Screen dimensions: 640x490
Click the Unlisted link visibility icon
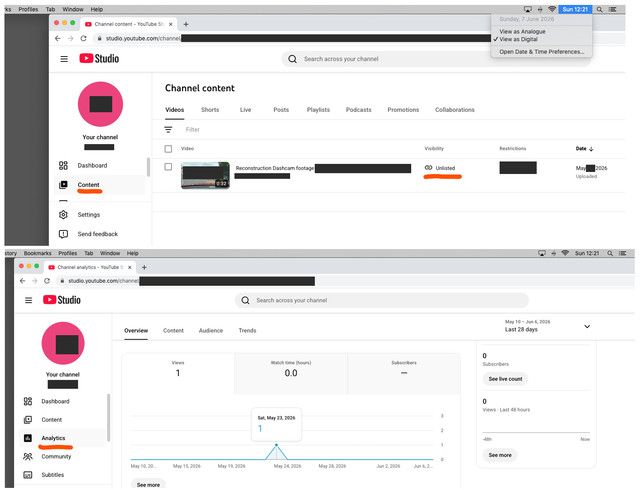pos(428,168)
